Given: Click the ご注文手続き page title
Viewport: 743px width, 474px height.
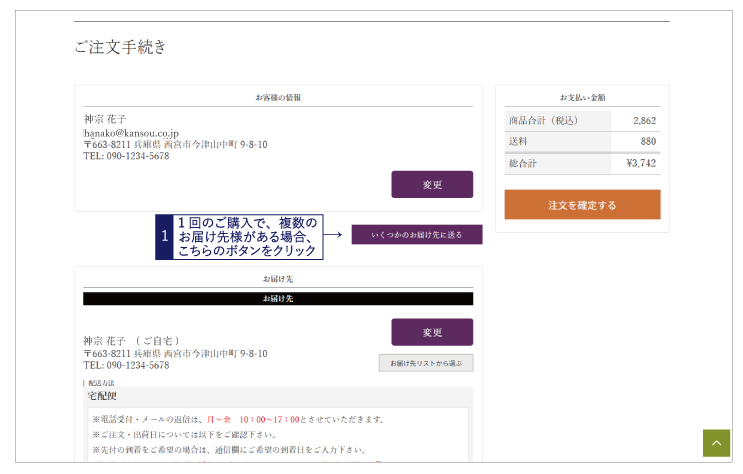Looking at the screenshot, I should [x=120, y=47].
